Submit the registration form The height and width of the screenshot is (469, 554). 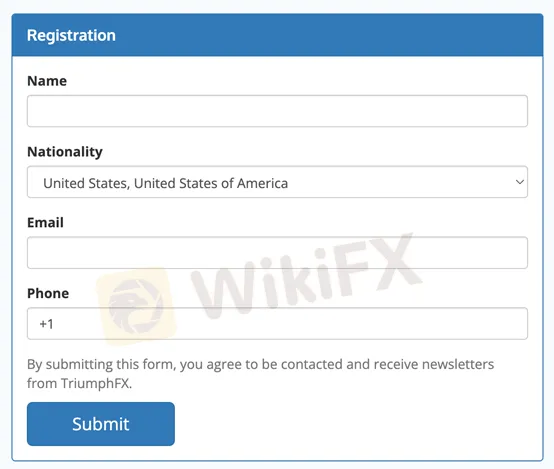[x=101, y=424]
